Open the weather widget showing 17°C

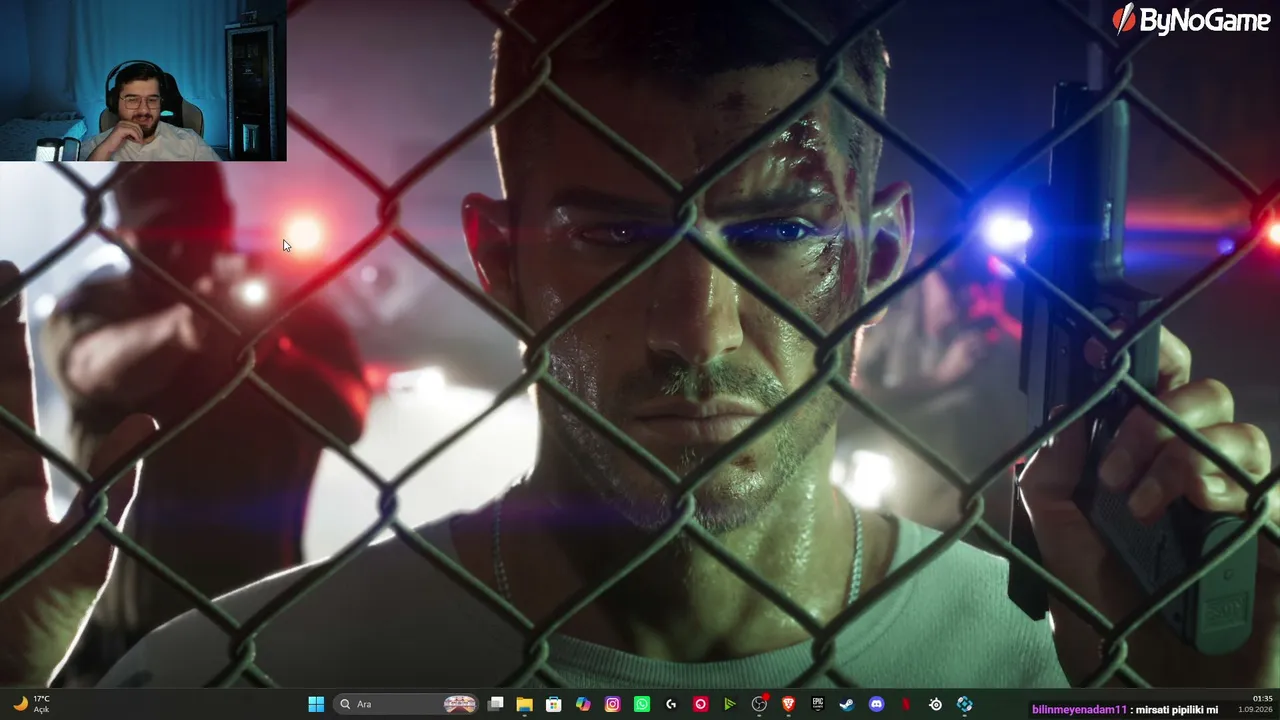click(x=31, y=704)
